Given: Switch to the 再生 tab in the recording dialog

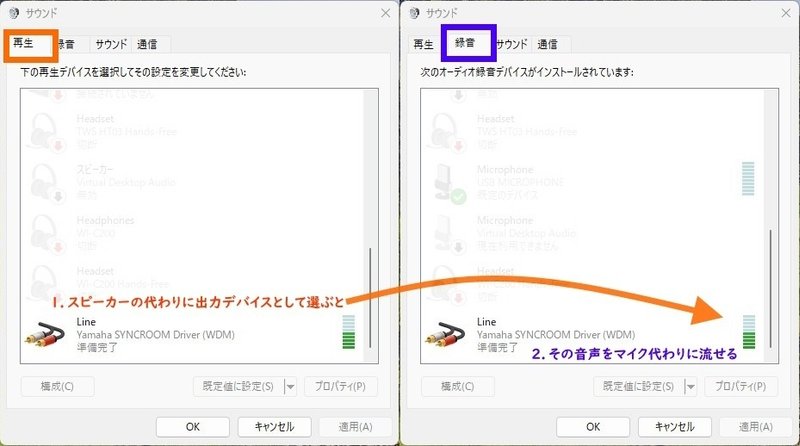Looking at the screenshot, I should pos(423,44).
